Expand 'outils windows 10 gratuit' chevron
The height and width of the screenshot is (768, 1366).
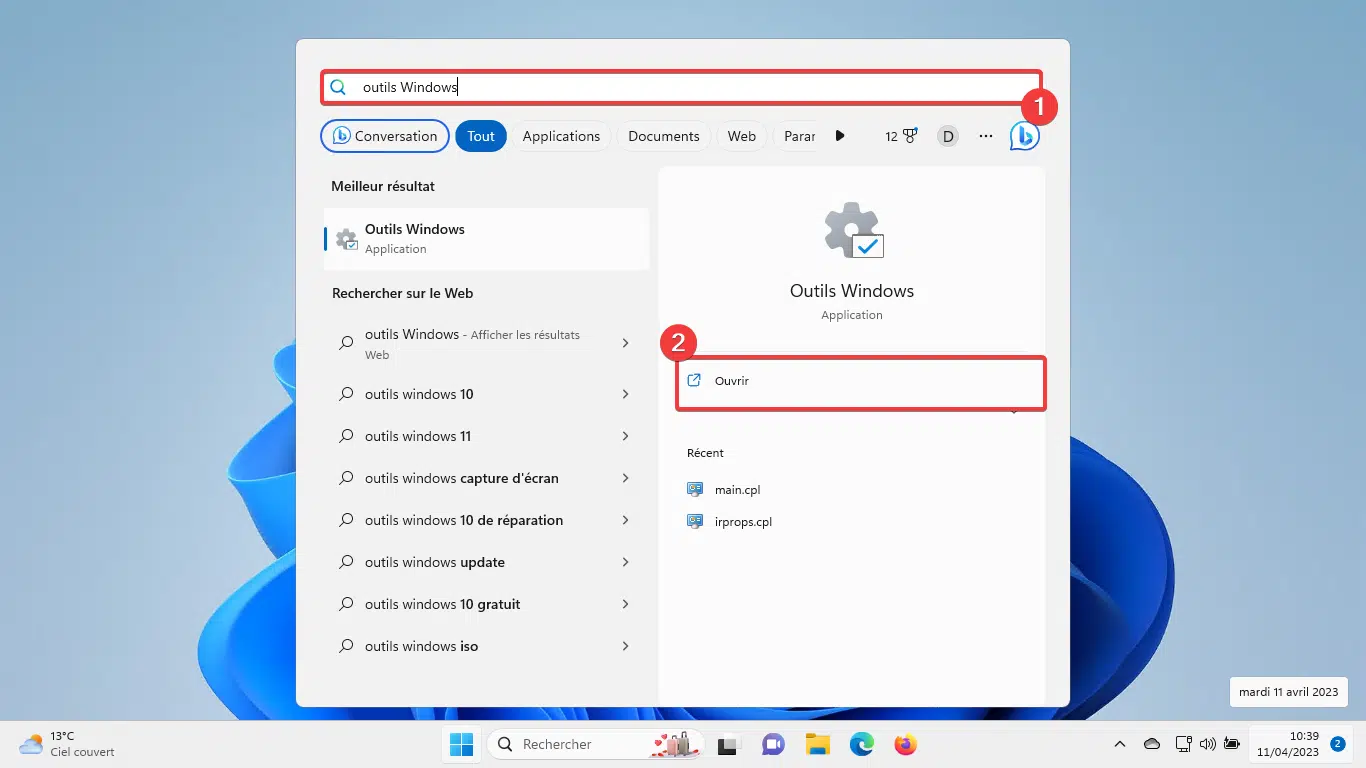click(x=626, y=604)
